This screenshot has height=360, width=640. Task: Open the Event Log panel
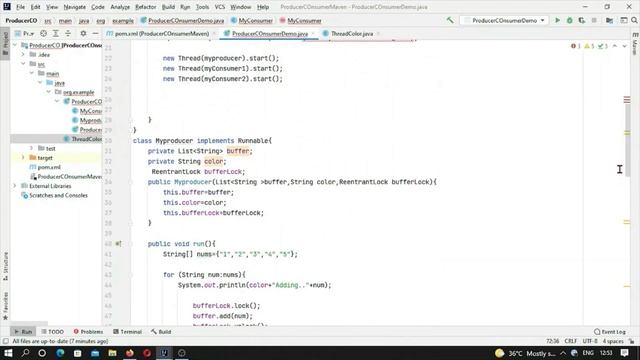609,332
